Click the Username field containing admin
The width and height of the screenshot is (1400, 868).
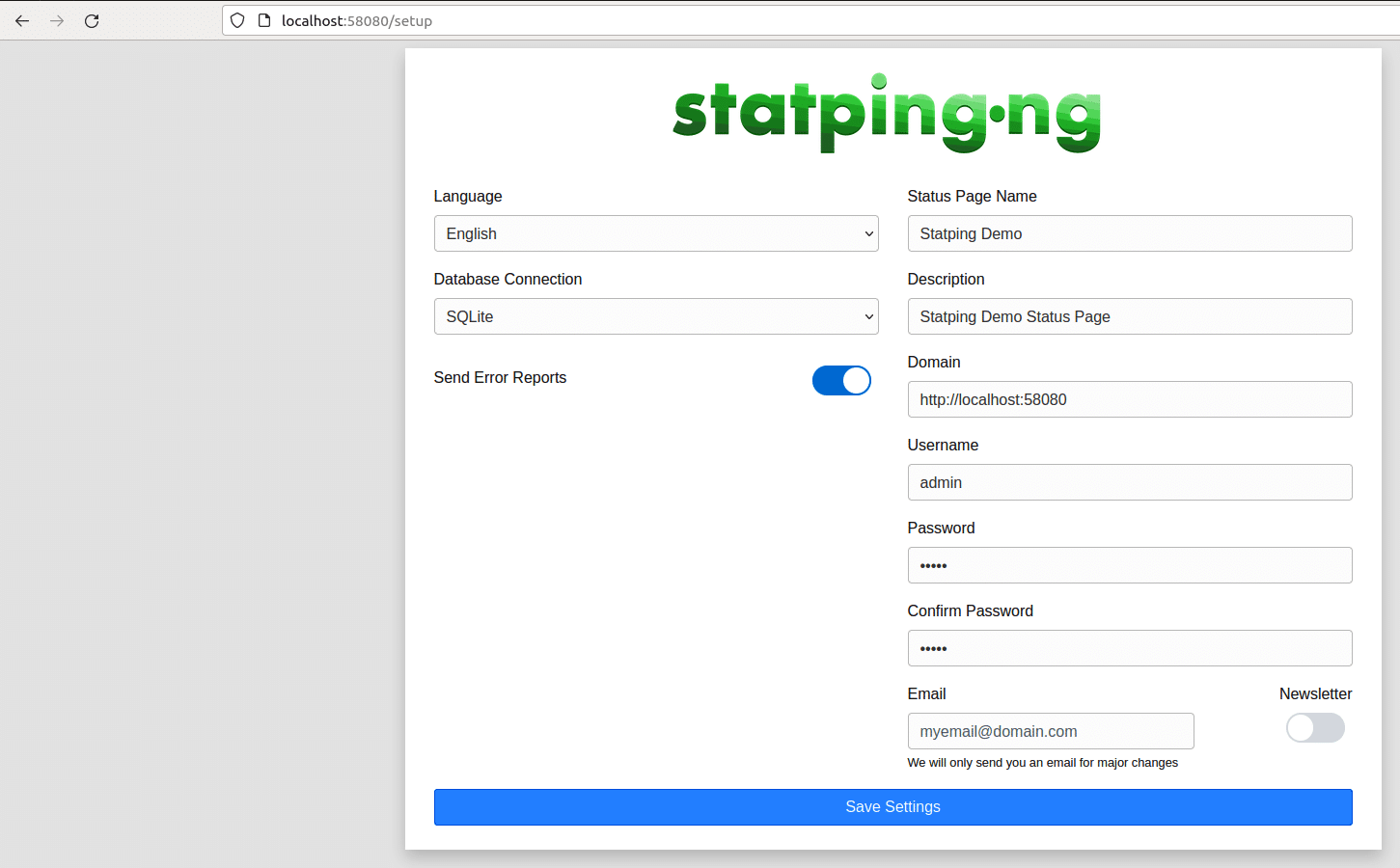pyautogui.click(x=1130, y=482)
